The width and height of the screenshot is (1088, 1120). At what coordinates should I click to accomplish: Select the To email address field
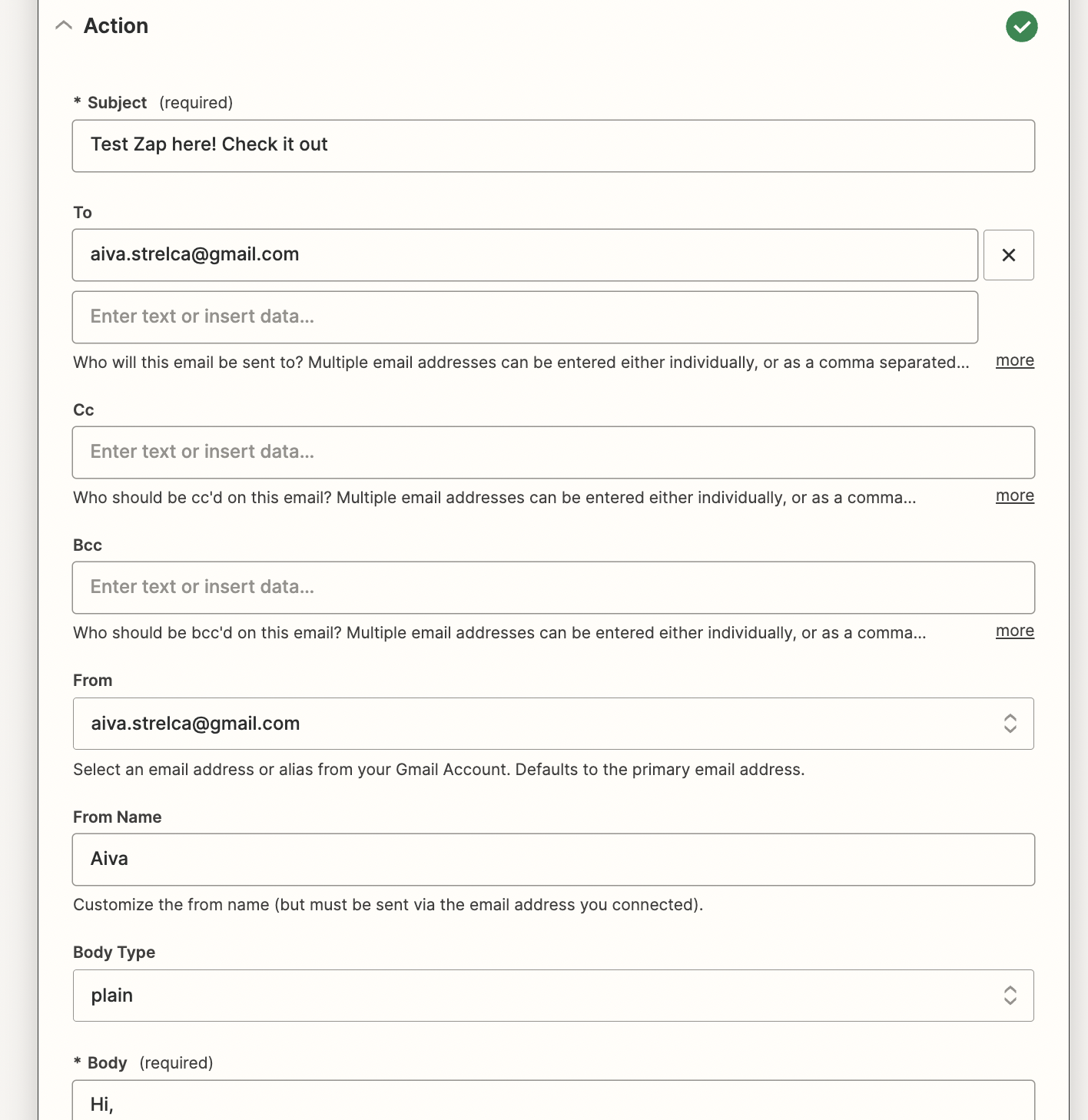[525, 254]
